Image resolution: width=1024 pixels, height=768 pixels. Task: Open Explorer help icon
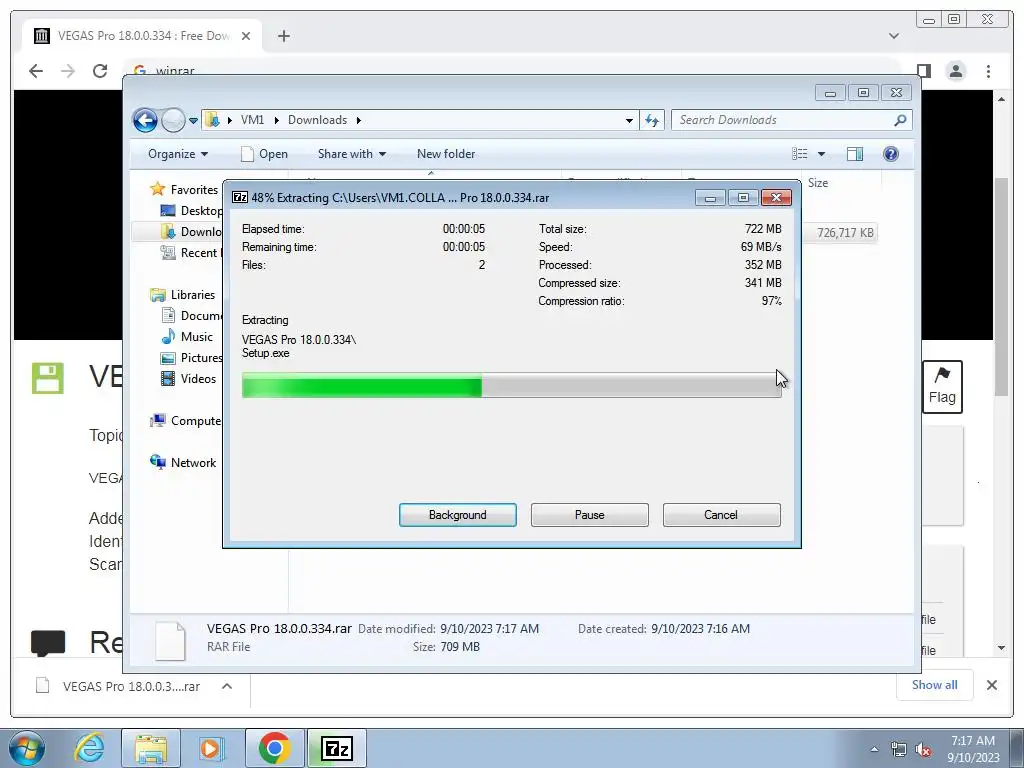coord(891,154)
